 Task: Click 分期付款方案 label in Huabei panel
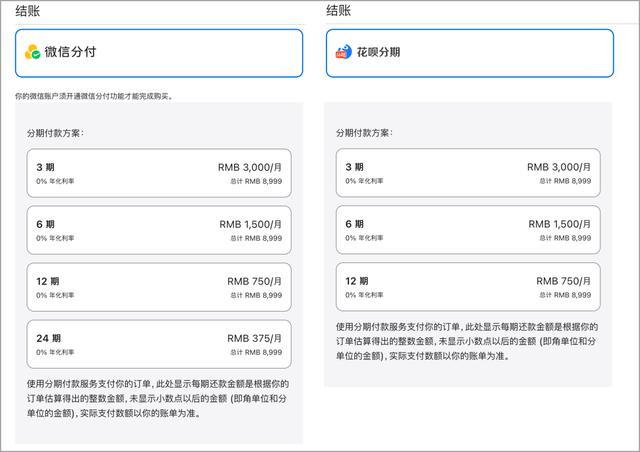[x=364, y=133]
